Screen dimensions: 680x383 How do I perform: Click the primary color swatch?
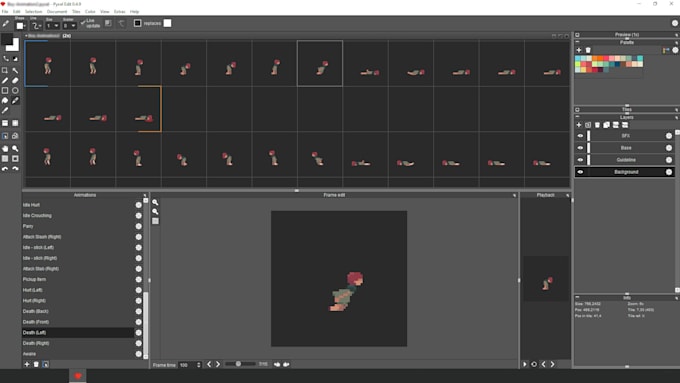[6, 39]
